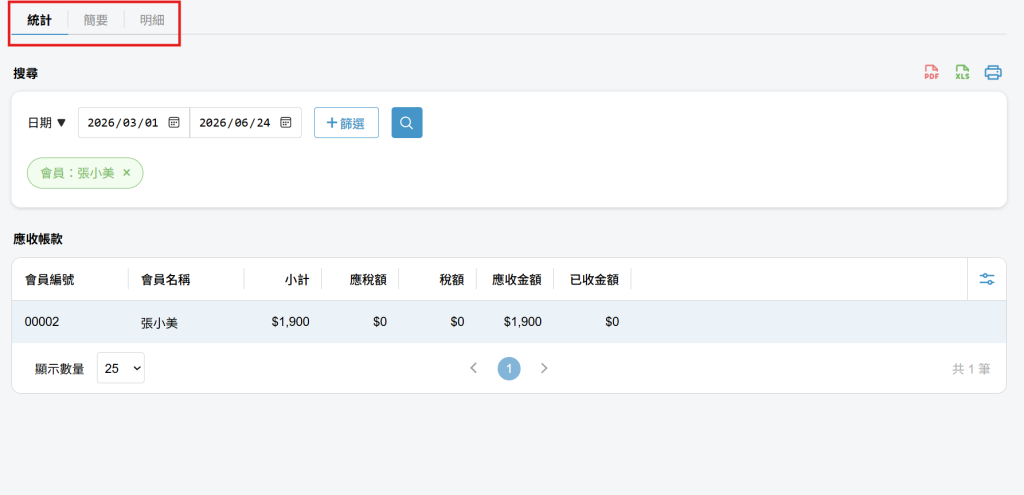This screenshot has height=495, width=1024.
Task: Sort by 會員名稱 column header
Action: [x=165, y=279]
